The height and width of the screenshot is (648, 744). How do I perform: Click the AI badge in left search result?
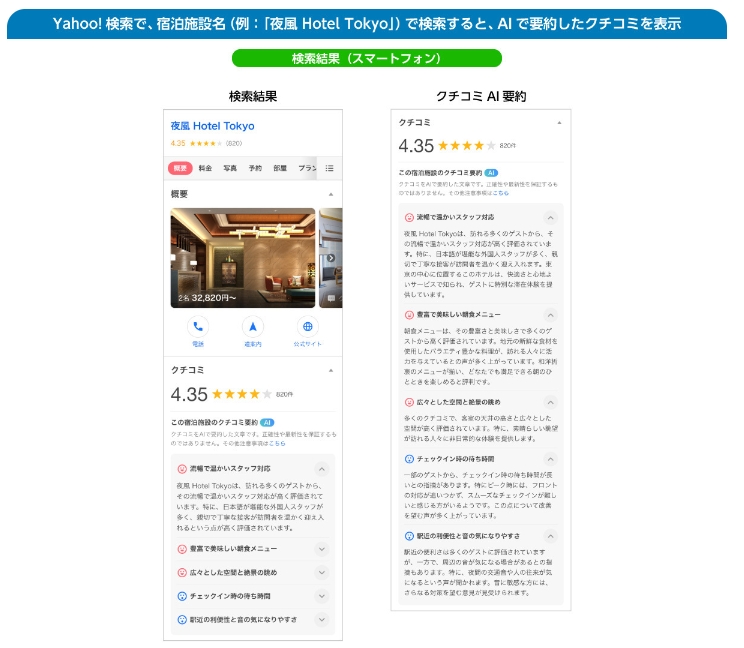point(267,423)
